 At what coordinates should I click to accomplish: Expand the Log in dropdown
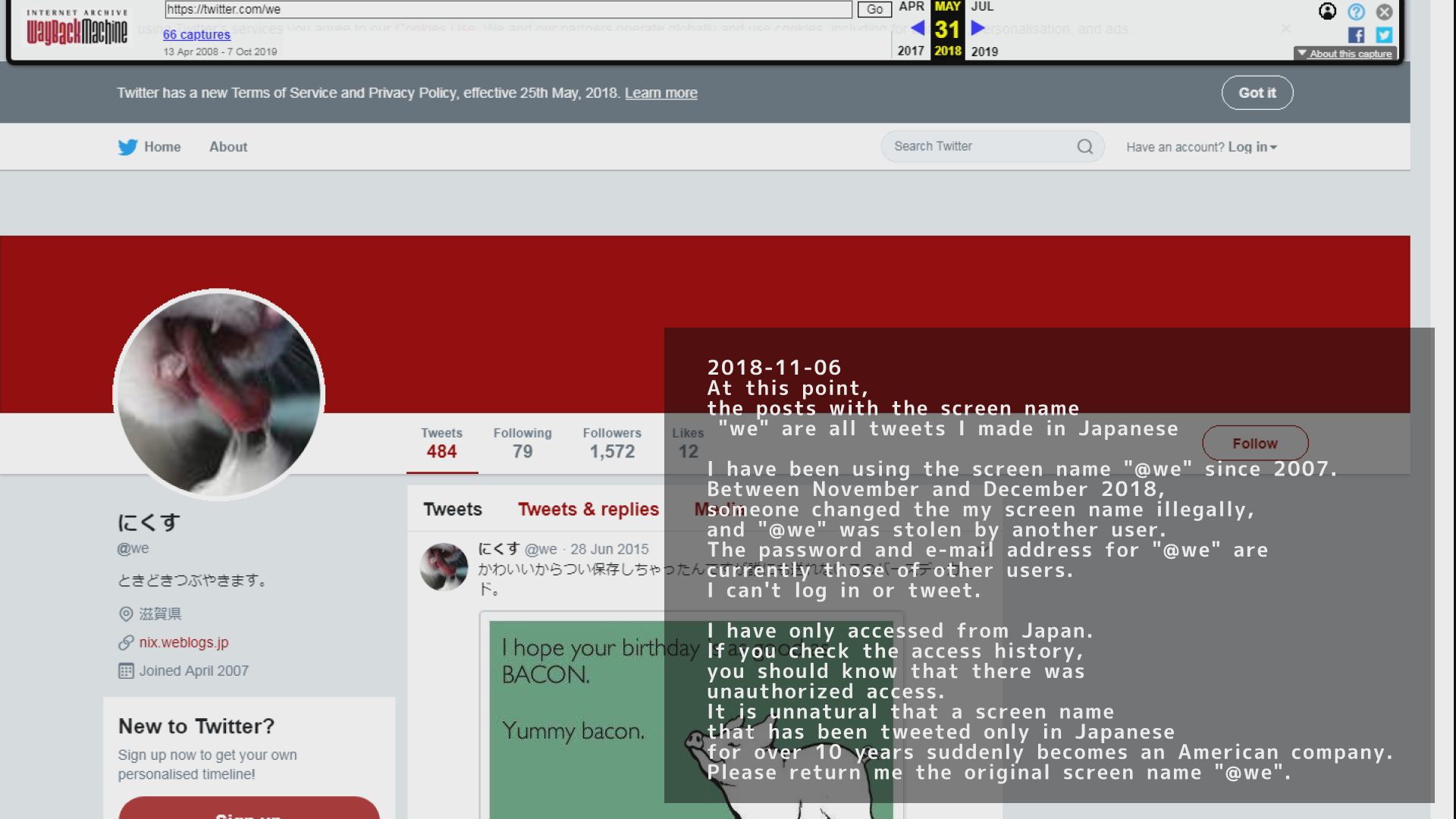pos(1252,147)
